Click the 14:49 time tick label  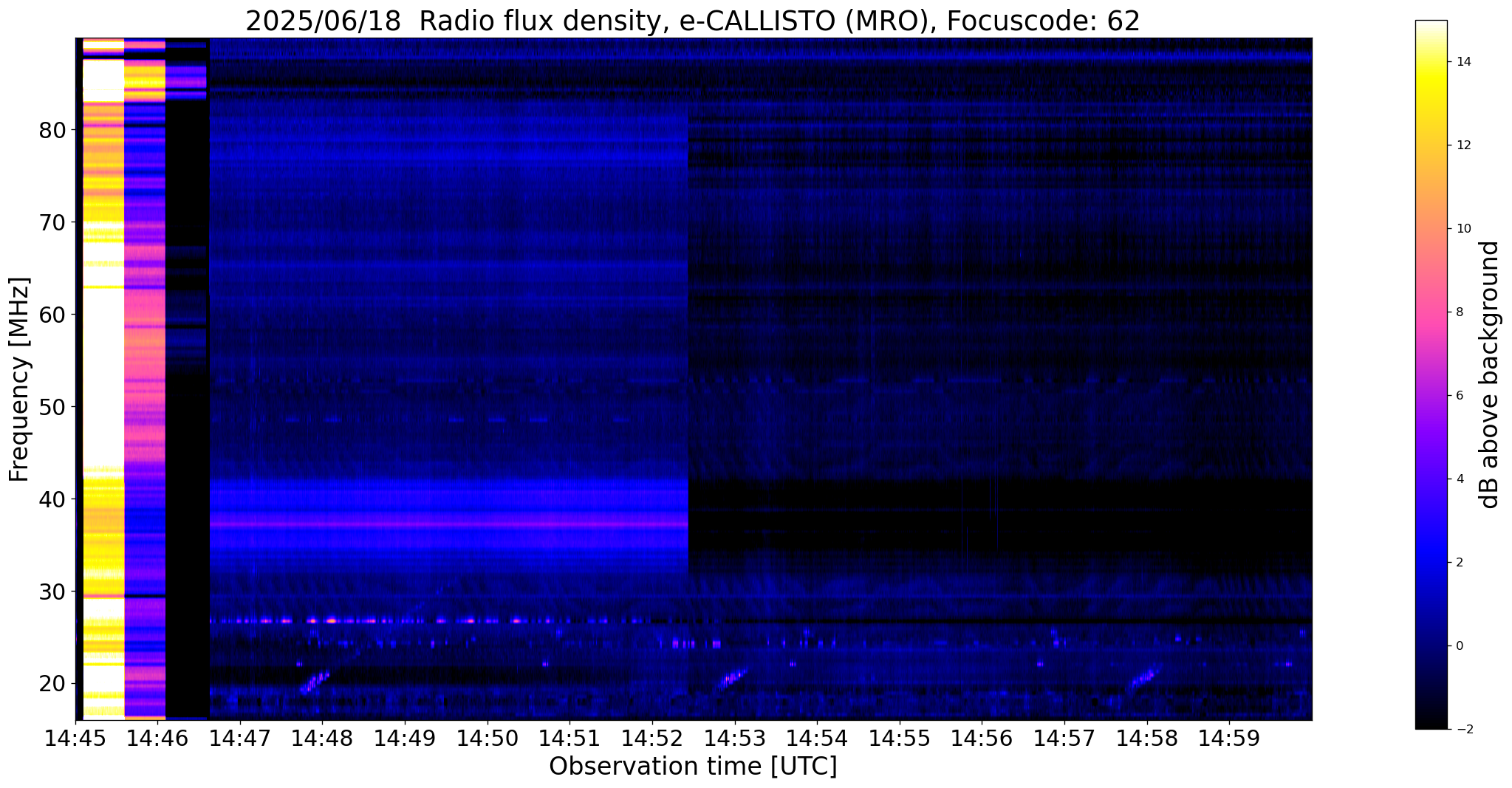point(406,737)
